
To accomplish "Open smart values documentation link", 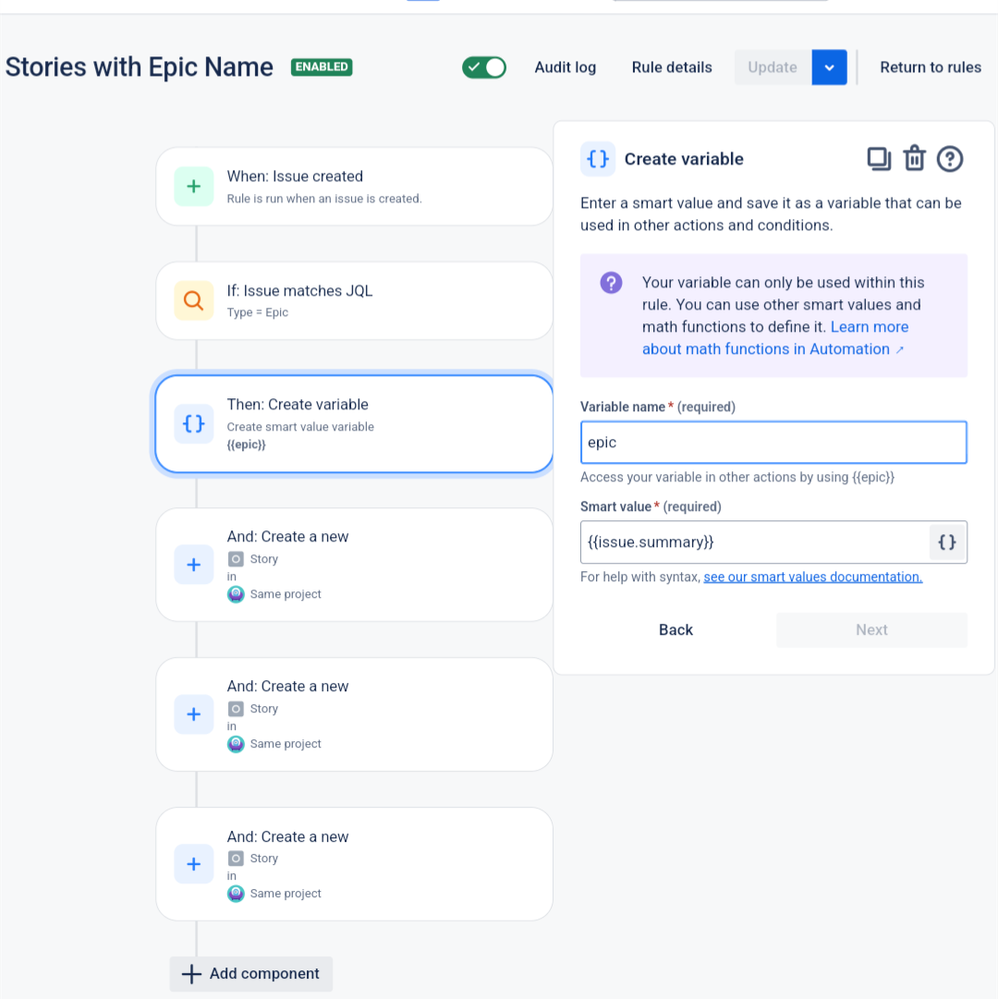I will coord(813,577).
